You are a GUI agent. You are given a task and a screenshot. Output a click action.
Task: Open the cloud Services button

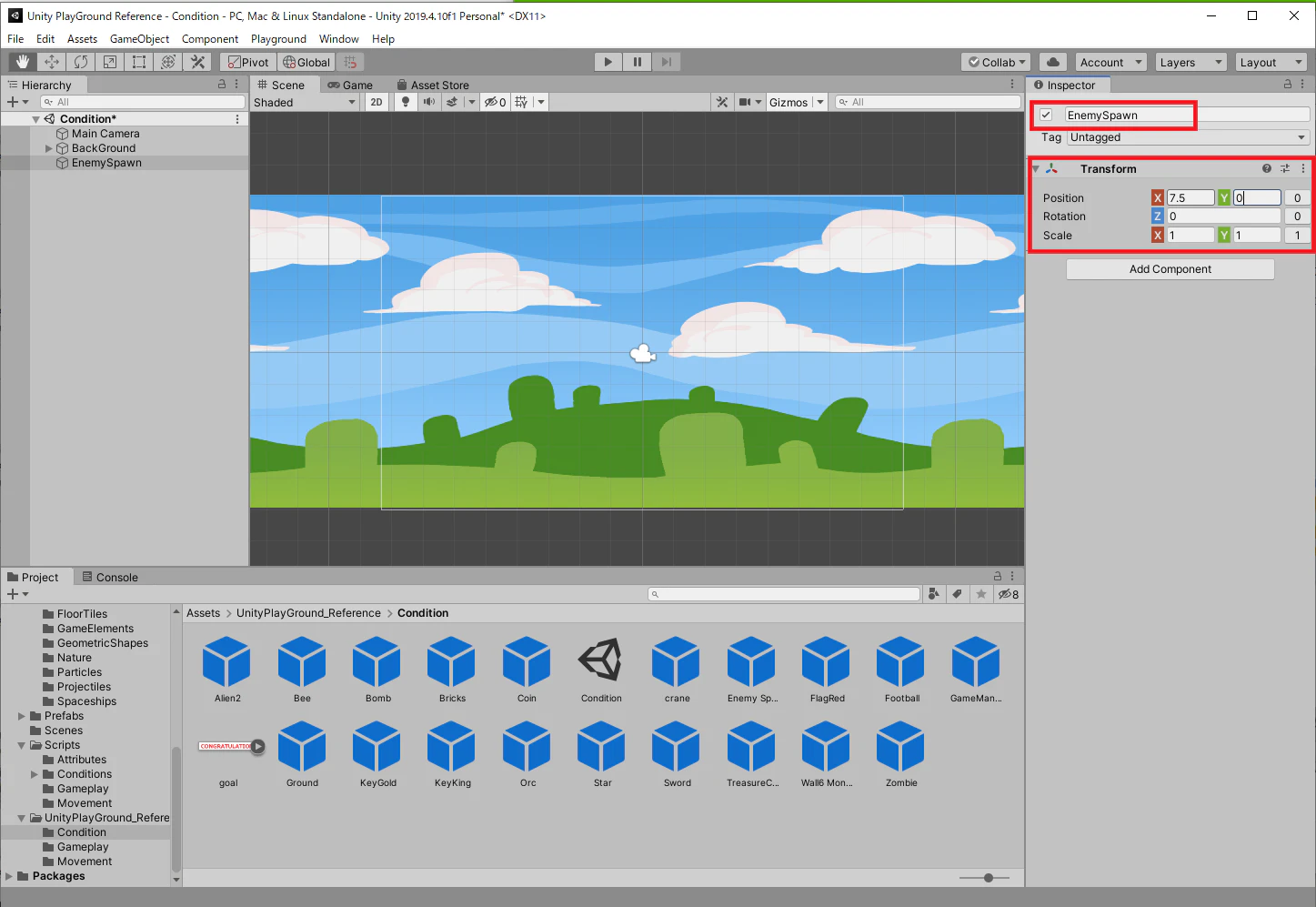1052,62
